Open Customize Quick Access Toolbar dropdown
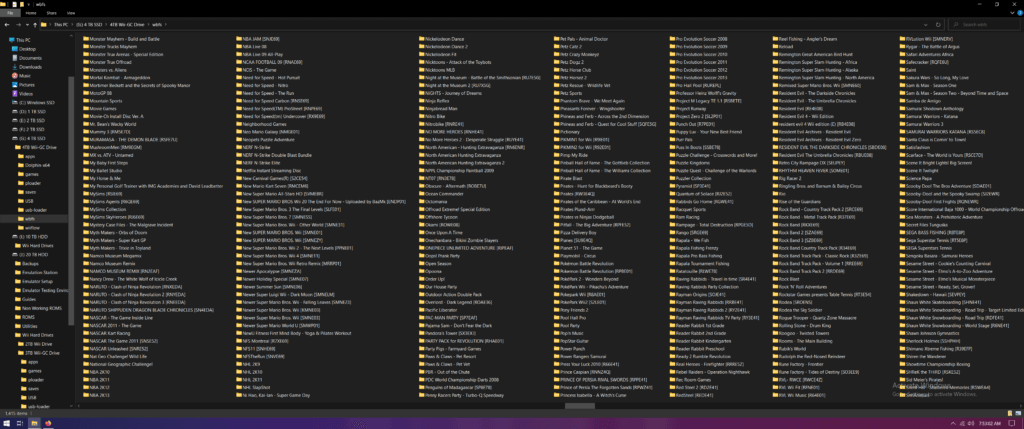Image resolution: width=1024 pixels, height=429 pixels. (x=28, y=5)
